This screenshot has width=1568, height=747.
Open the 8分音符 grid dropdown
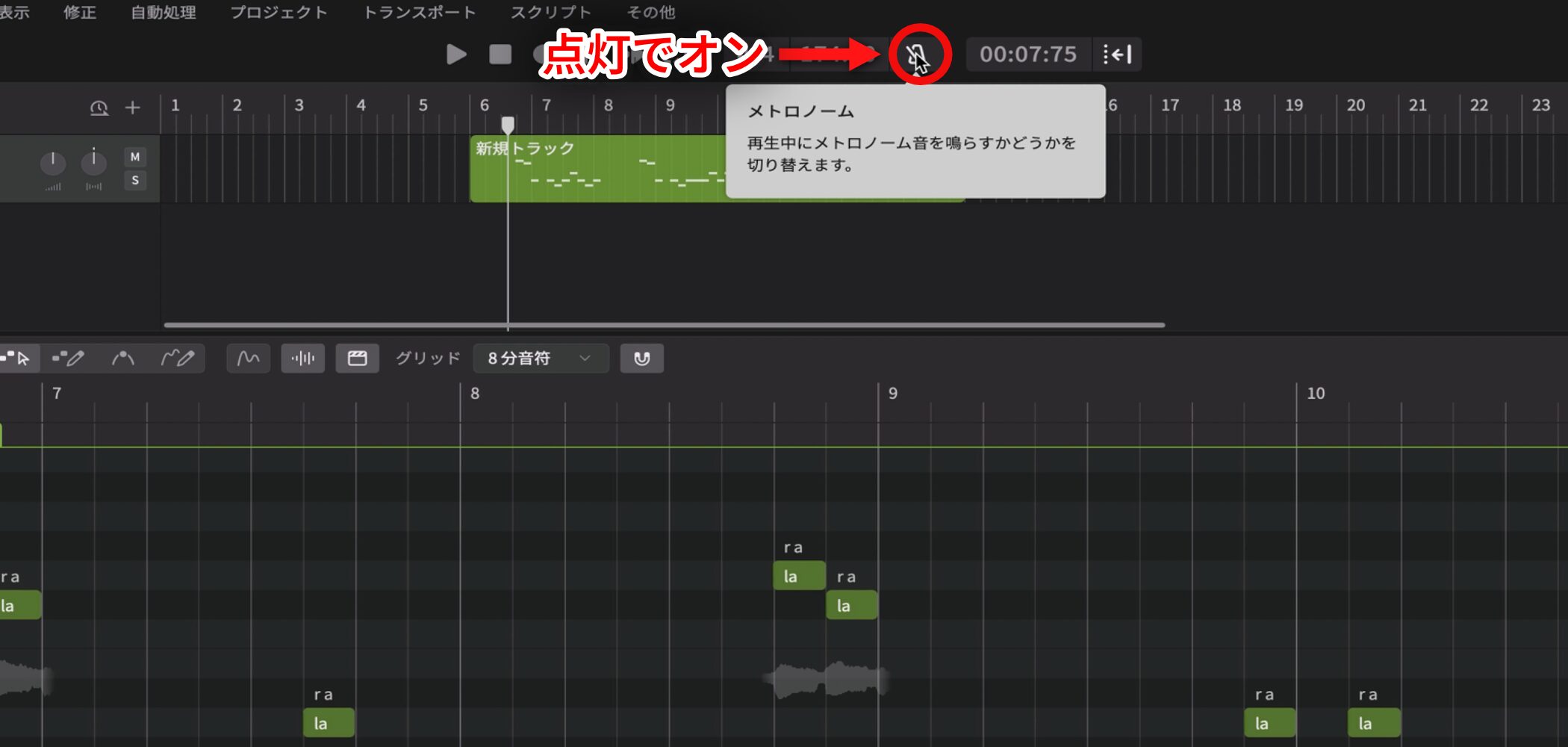(541, 359)
